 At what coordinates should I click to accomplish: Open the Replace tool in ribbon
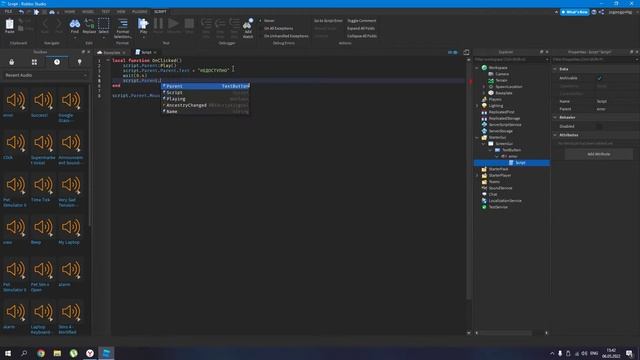(x=89, y=25)
